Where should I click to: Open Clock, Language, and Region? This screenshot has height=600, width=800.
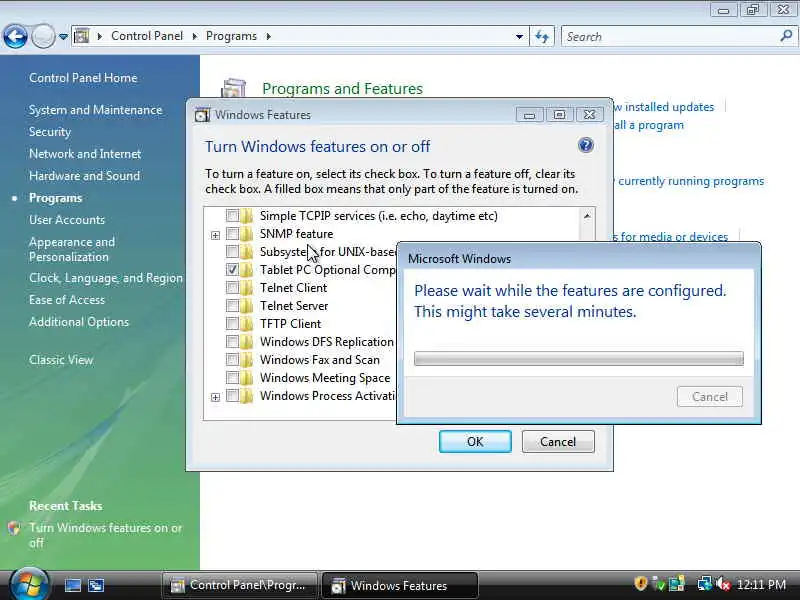tap(106, 278)
